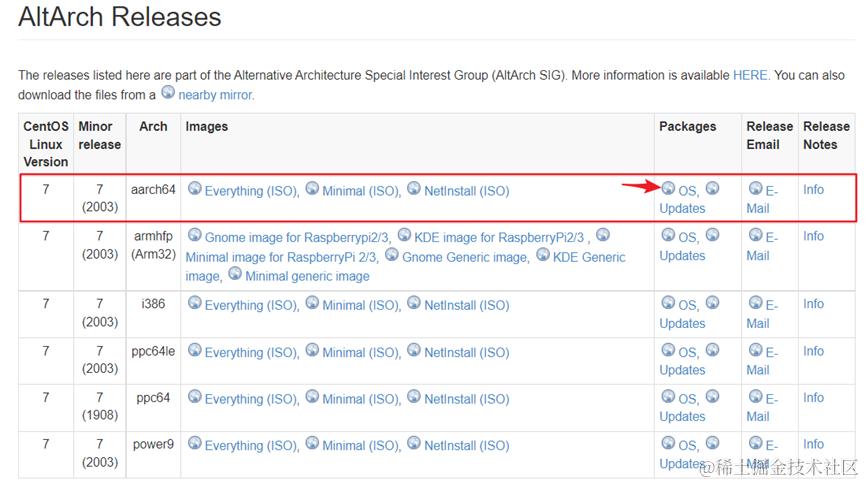Image resolution: width=865 pixels, height=484 pixels.
Task: Click the globe icon before 'nearby mirror'
Action: (x=168, y=92)
